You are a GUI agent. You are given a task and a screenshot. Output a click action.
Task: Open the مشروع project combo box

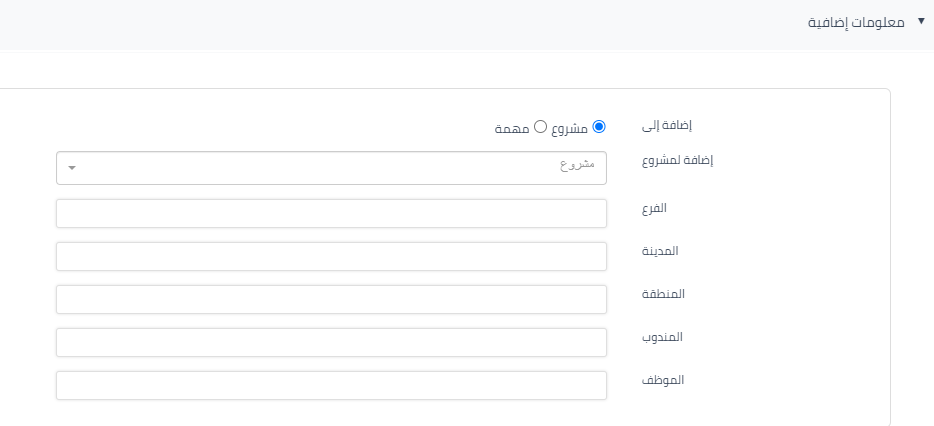332,168
